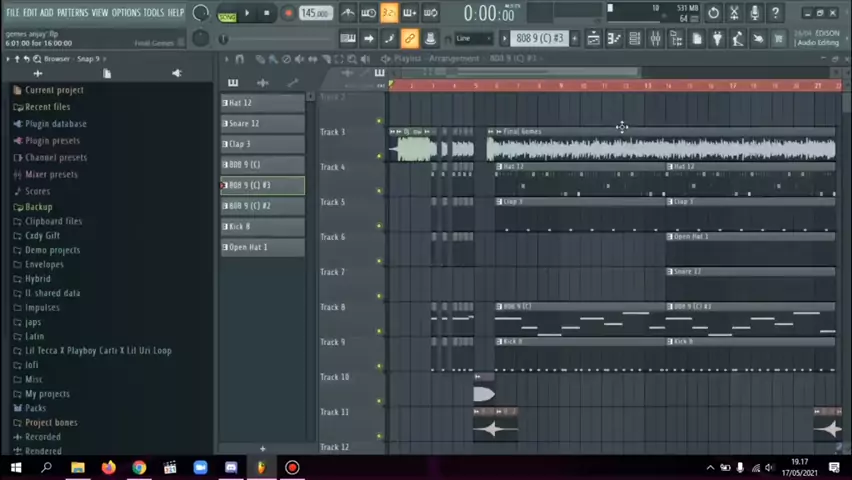Mute Track 3 using its green dot
The image size is (852, 480).
point(379,122)
